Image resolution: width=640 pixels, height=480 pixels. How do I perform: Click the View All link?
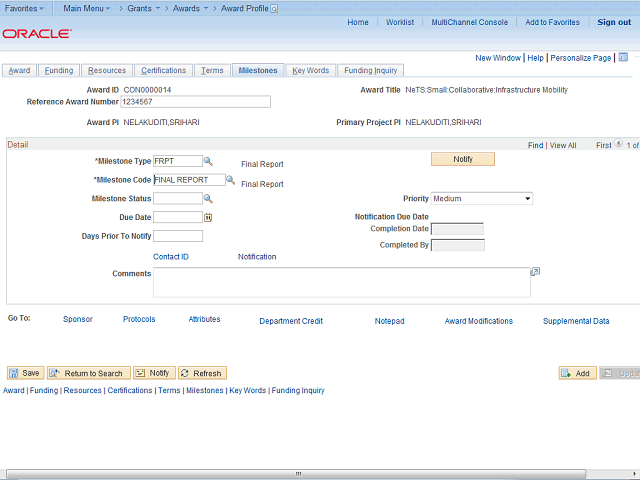coord(563,145)
